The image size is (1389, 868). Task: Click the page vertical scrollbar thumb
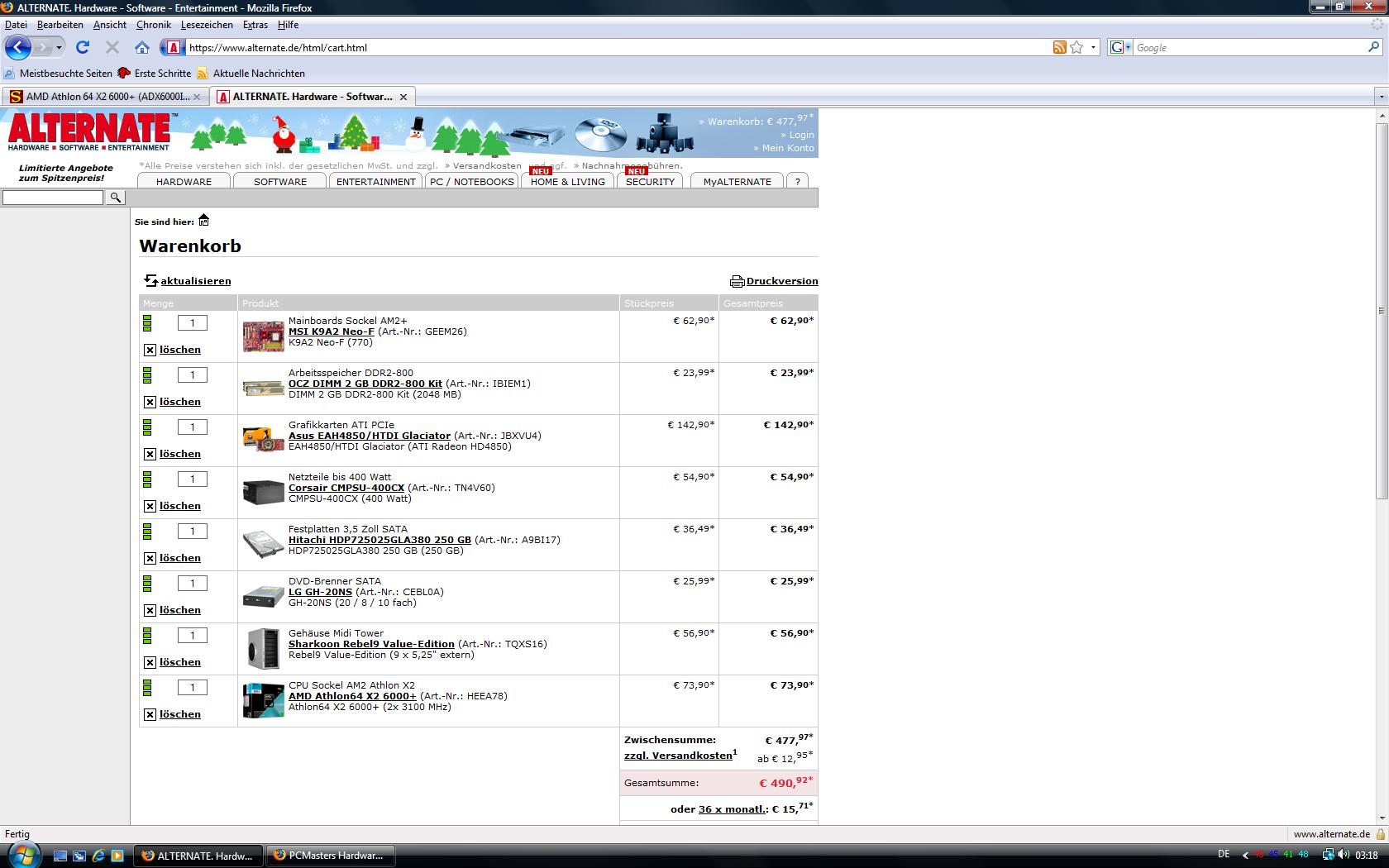pos(1382,310)
